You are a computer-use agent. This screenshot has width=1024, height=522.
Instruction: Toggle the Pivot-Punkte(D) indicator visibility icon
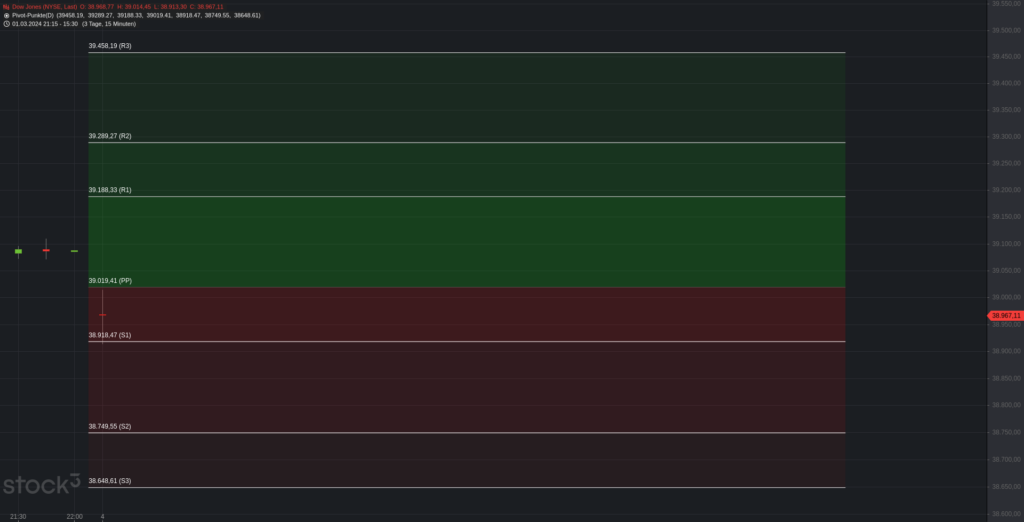coord(6,15)
